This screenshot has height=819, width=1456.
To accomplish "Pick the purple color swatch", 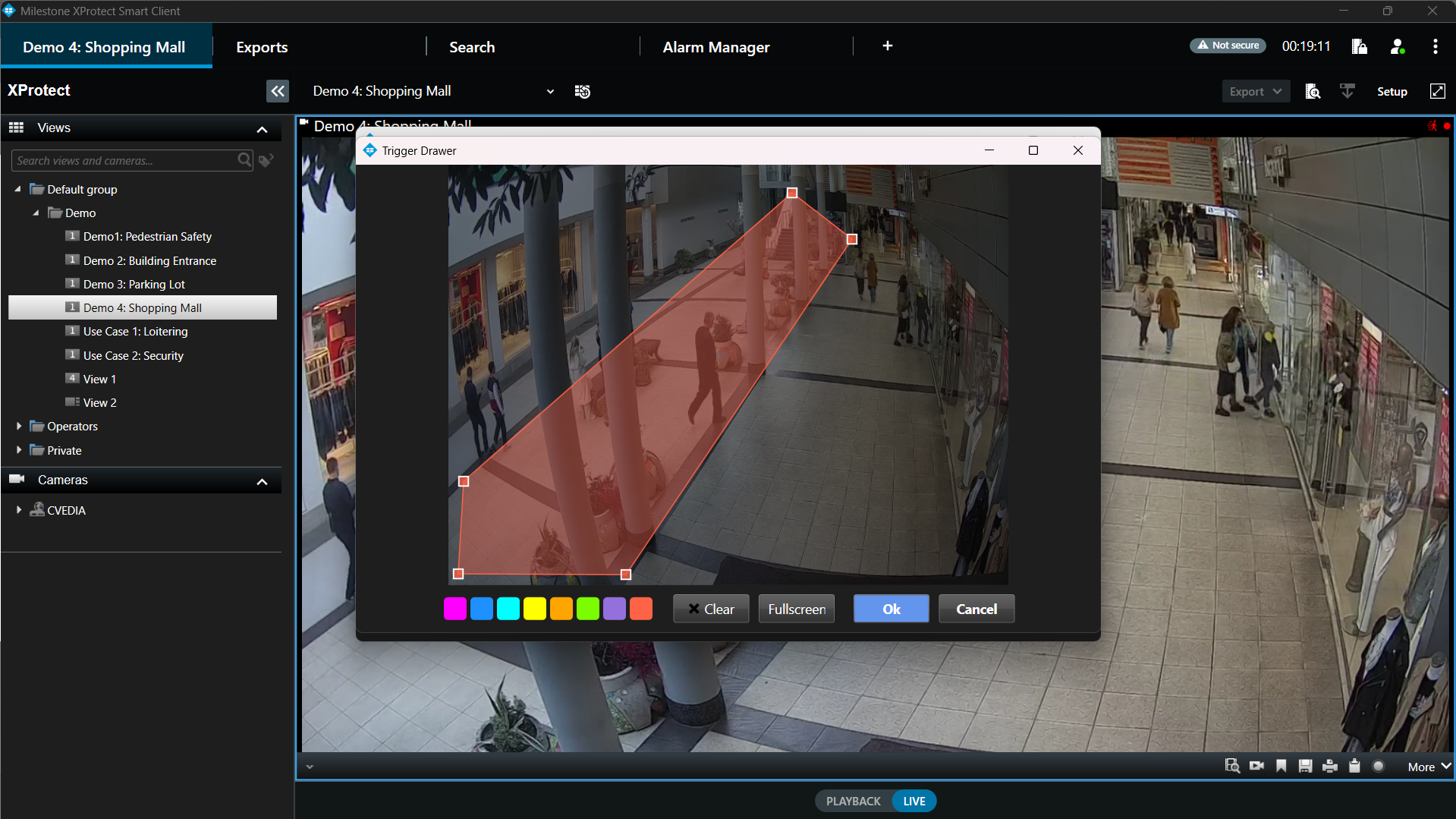I will (615, 609).
